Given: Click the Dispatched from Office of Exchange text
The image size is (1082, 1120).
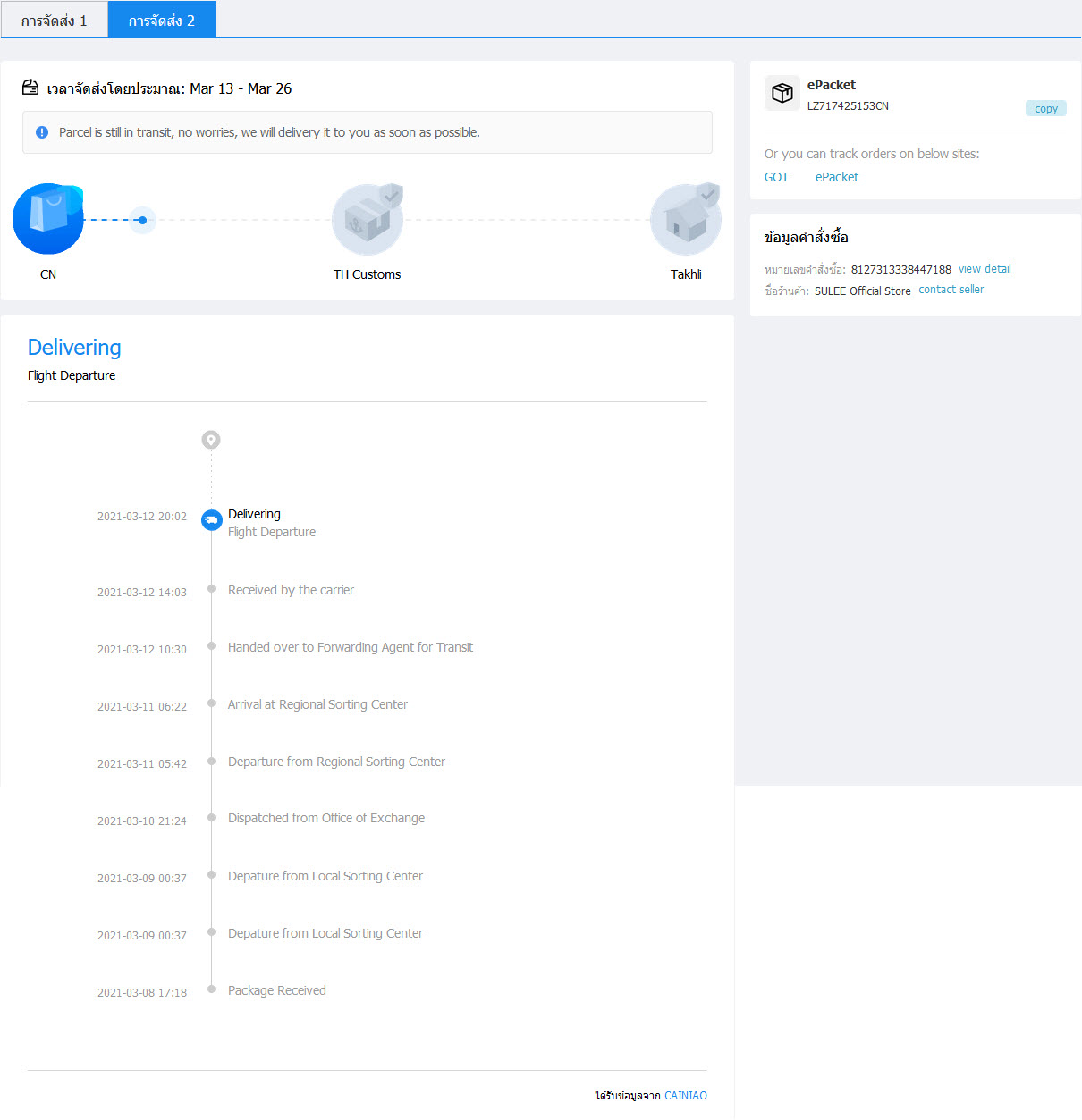Looking at the screenshot, I should coord(326,818).
